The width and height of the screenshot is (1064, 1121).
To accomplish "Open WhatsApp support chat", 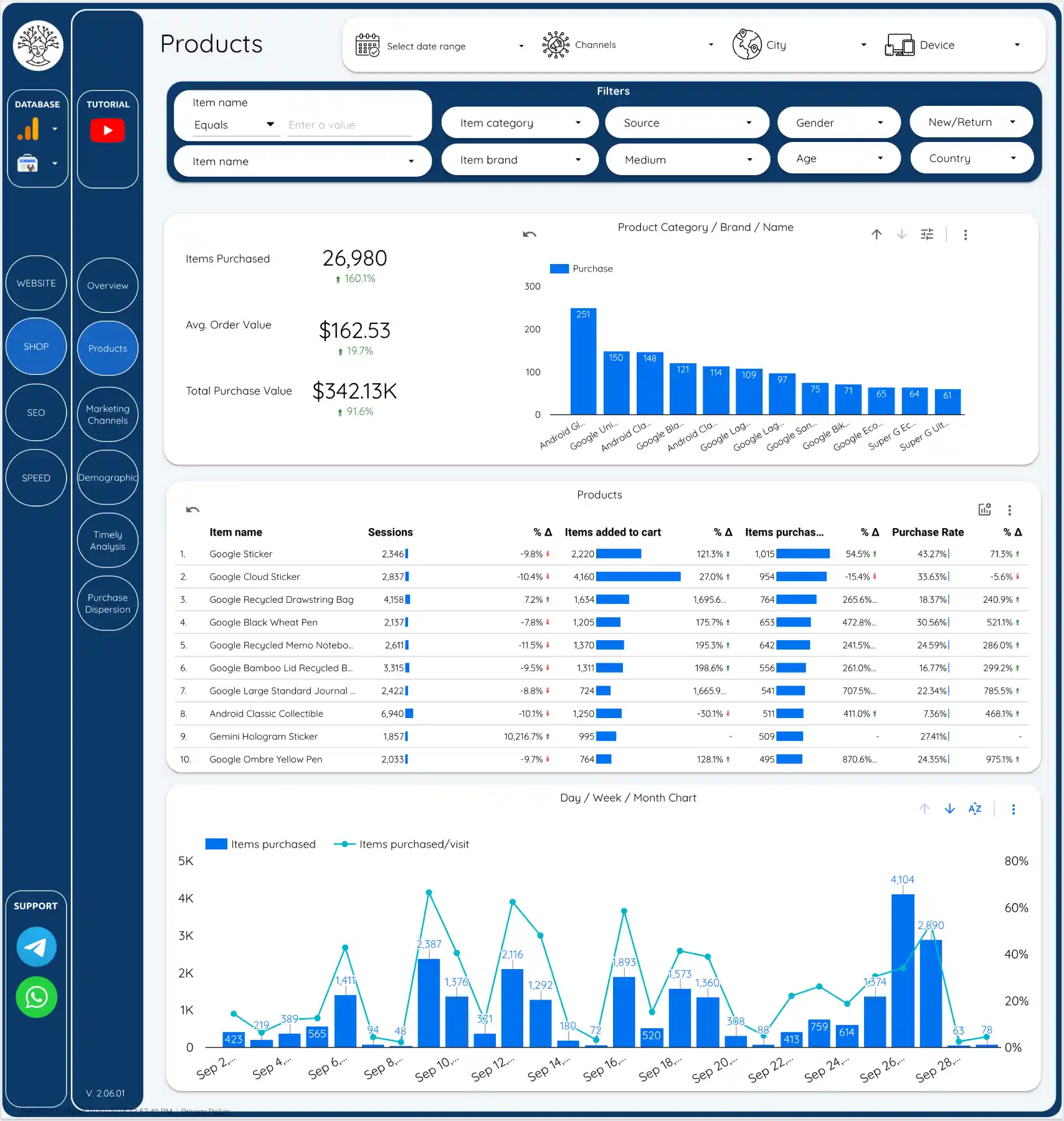I will coord(36,998).
